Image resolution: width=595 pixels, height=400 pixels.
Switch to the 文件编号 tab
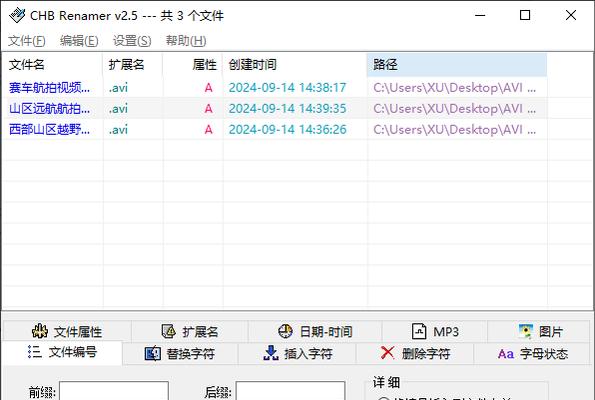[x=62, y=352]
